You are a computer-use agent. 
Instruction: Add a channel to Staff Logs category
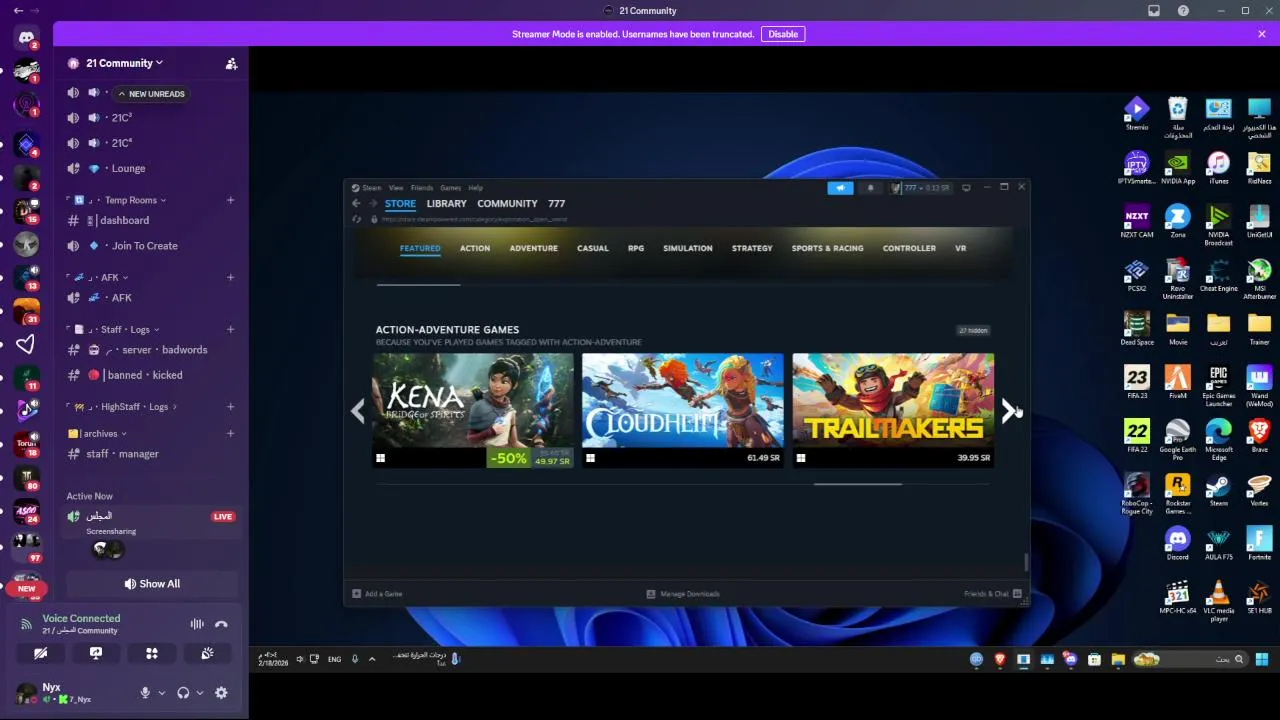pyautogui.click(x=230, y=329)
